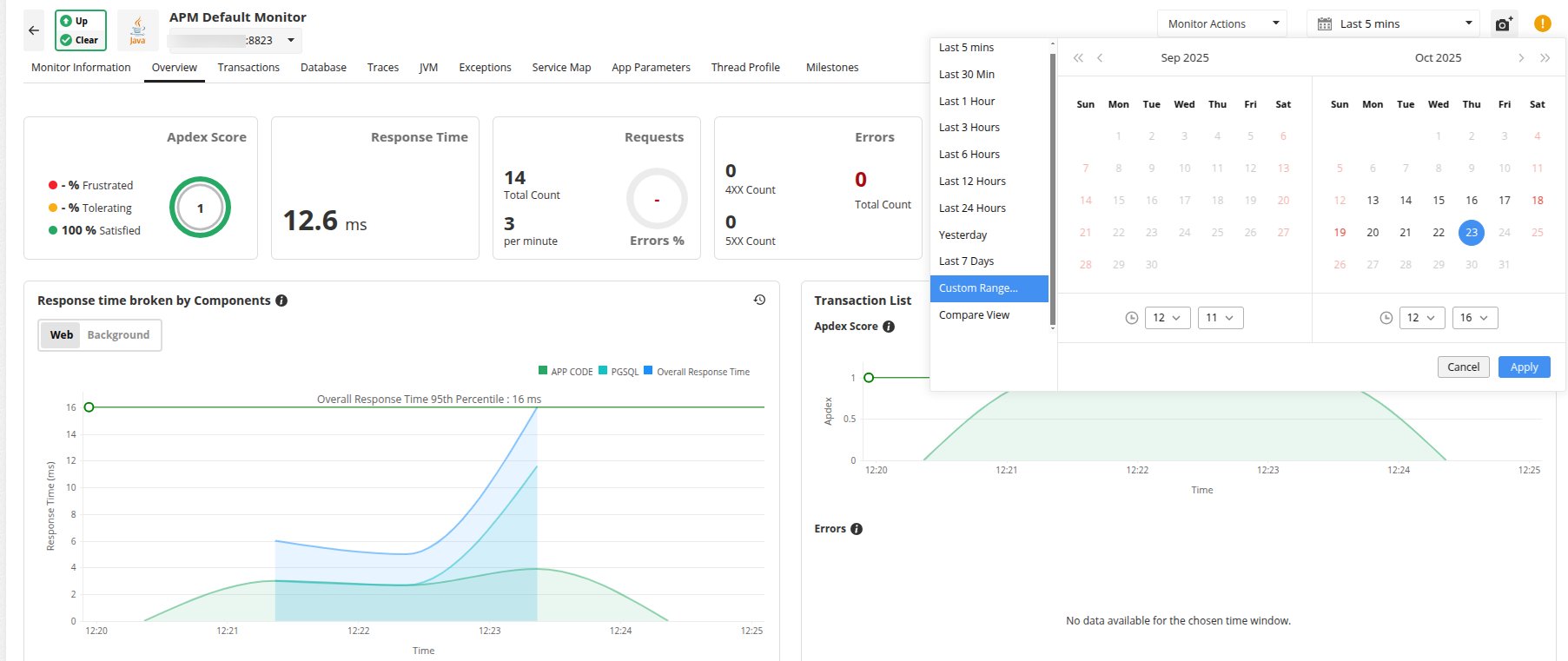Take a snapshot with the camera icon
The width and height of the screenshot is (1568, 661).
[x=1504, y=24]
